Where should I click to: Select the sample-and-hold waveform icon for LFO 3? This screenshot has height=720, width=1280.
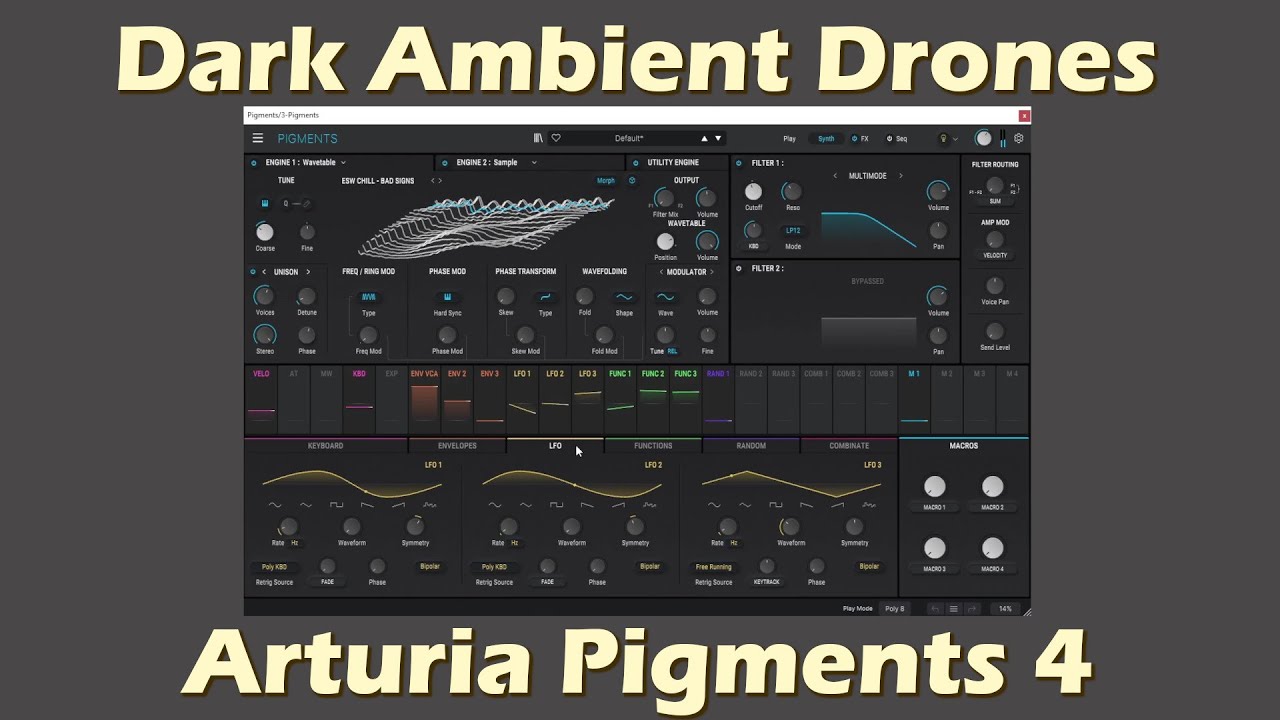point(869,505)
